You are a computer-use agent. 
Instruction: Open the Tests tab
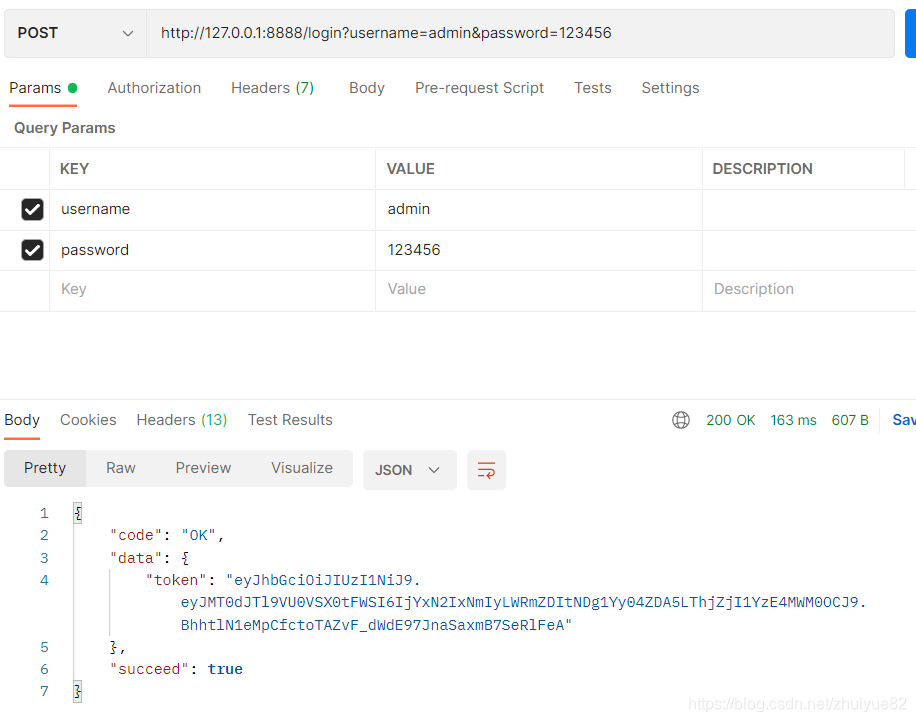(592, 88)
